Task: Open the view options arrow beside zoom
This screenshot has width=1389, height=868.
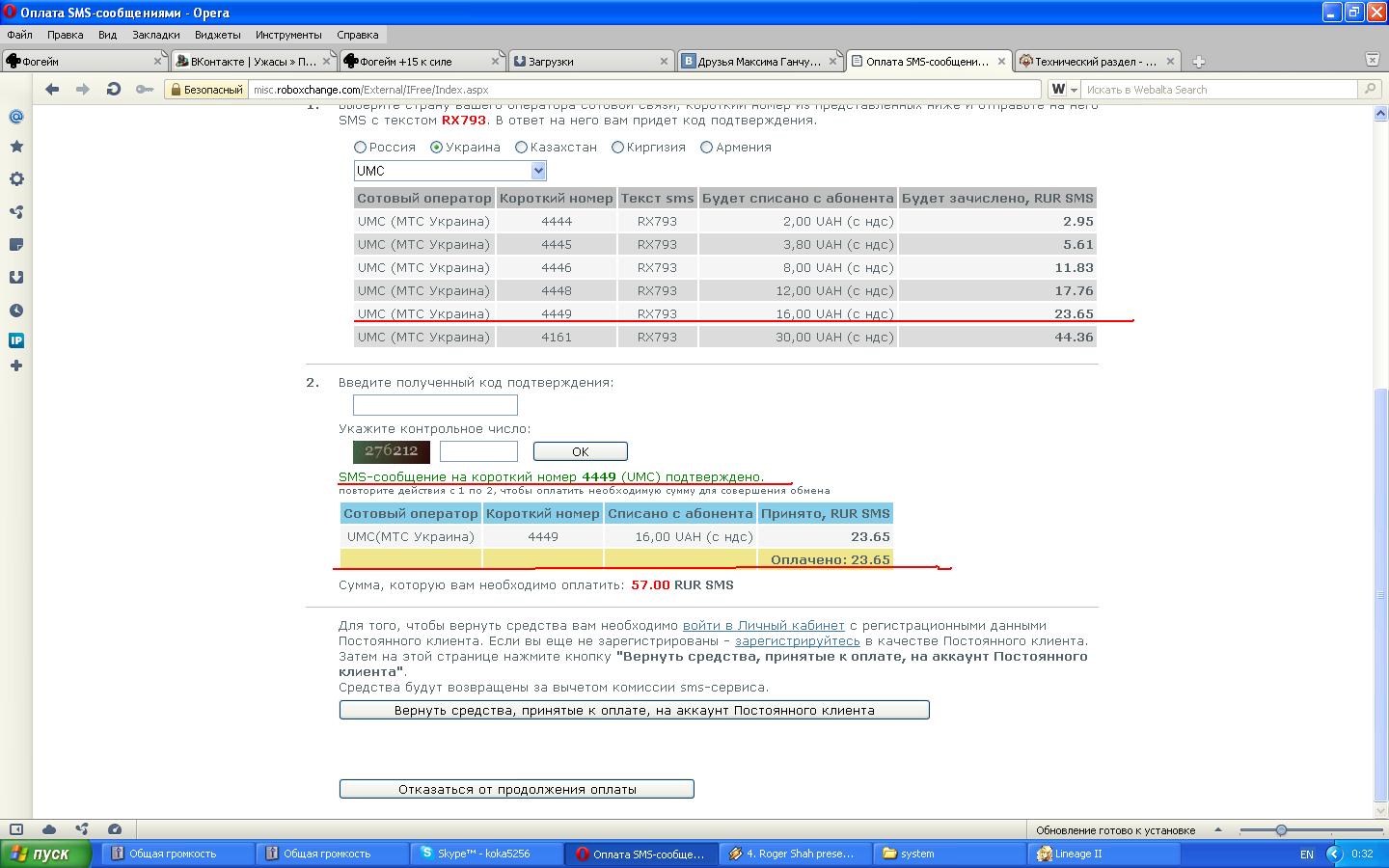Action: [1217, 829]
